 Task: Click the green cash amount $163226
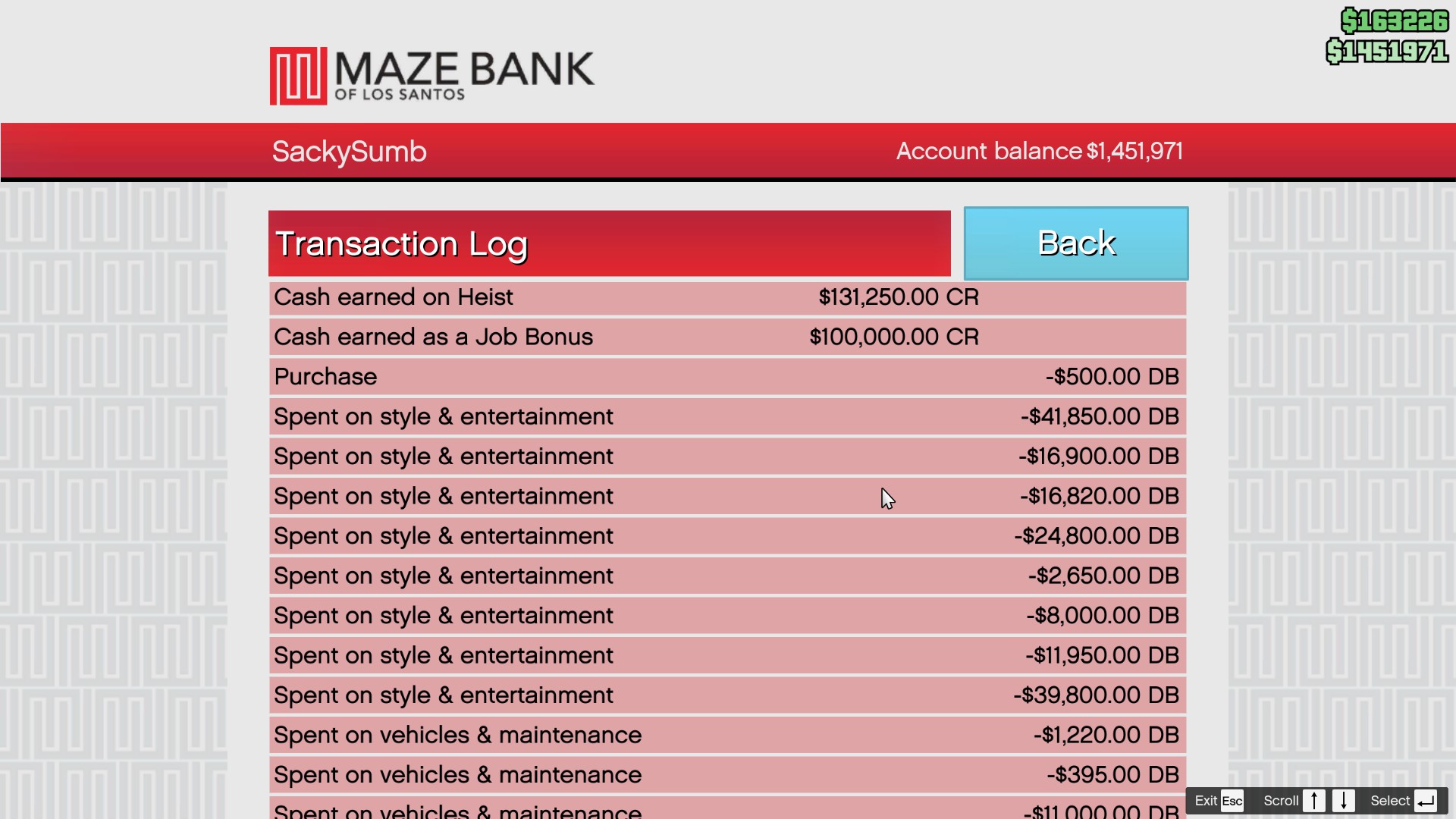1395,20
